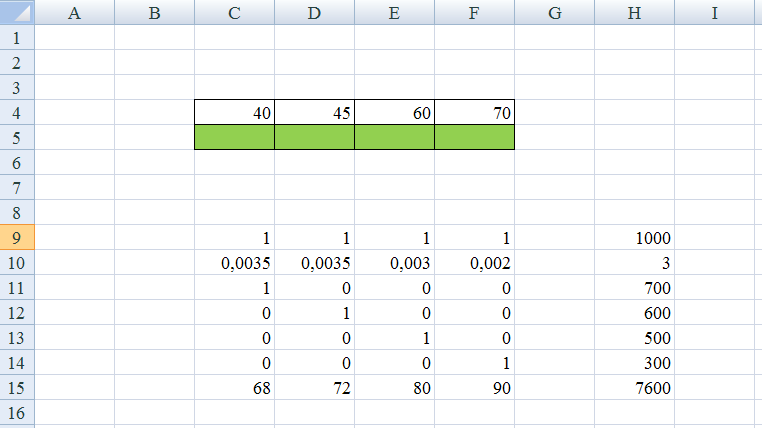Select row 3 header
The width and height of the screenshot is (762, 428).
click(x=17, y=87)
